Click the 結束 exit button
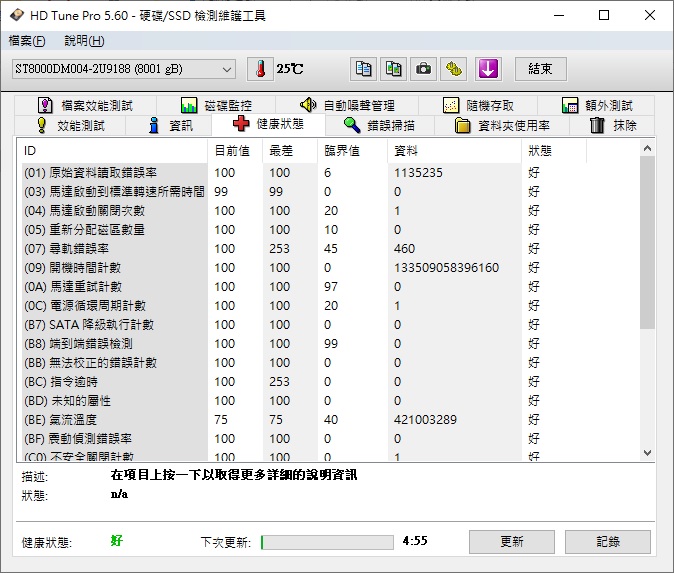Screen dimensions: 674x573 pos(541,69)
